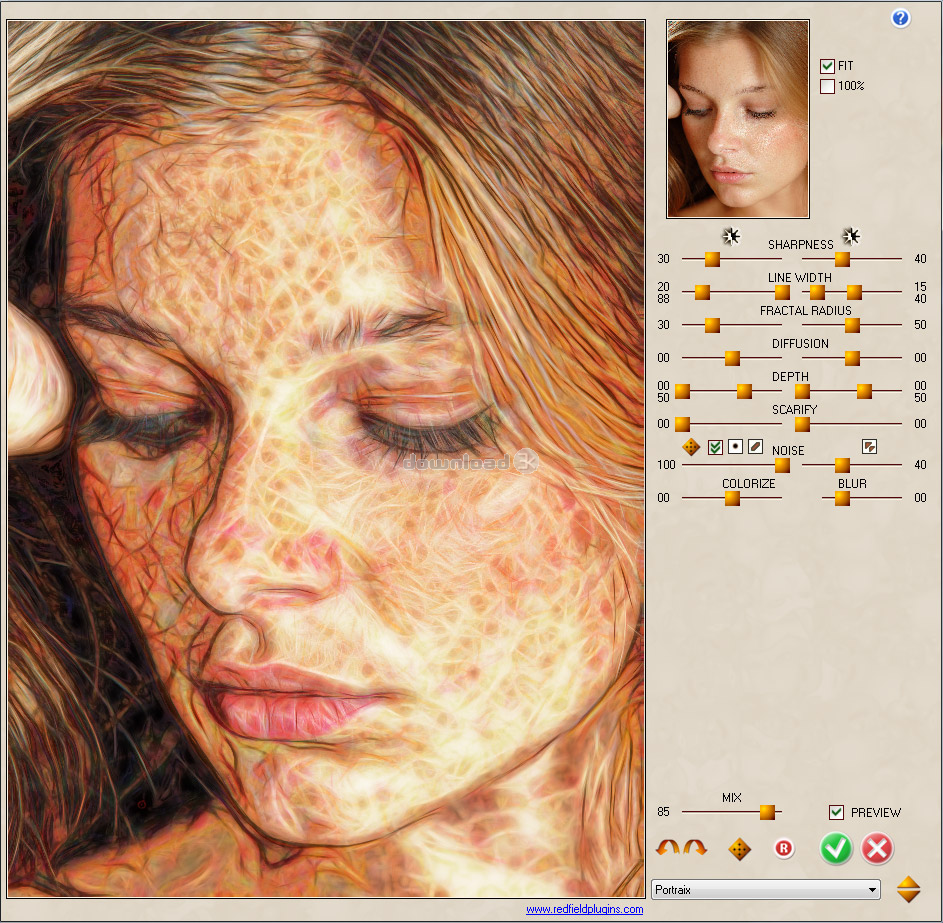Click the right starburst icon above Sharpness
This screenshot has height=923, width=943.
[x=851, y=236]
